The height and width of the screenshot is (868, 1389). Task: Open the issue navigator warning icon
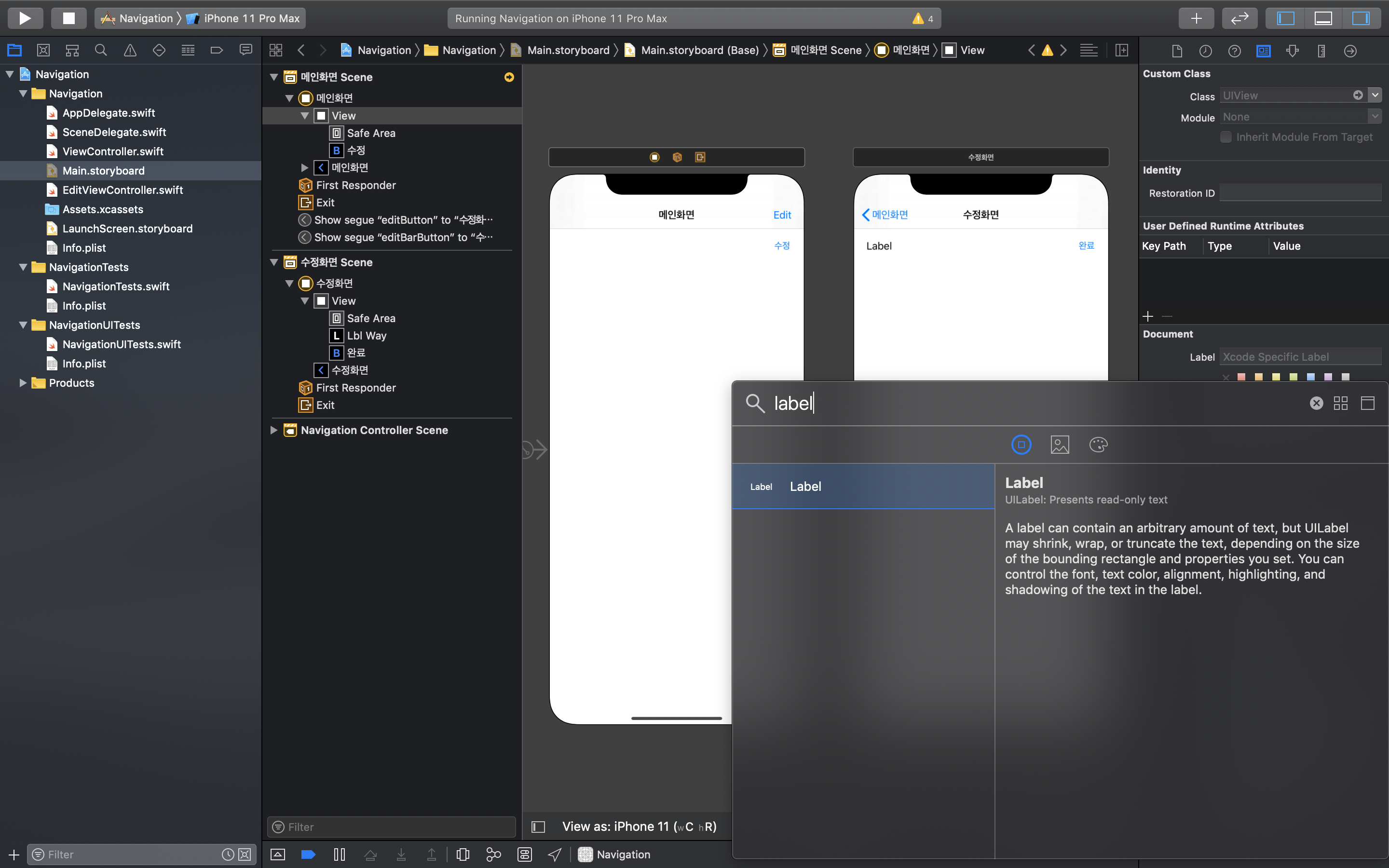point(130,51)
